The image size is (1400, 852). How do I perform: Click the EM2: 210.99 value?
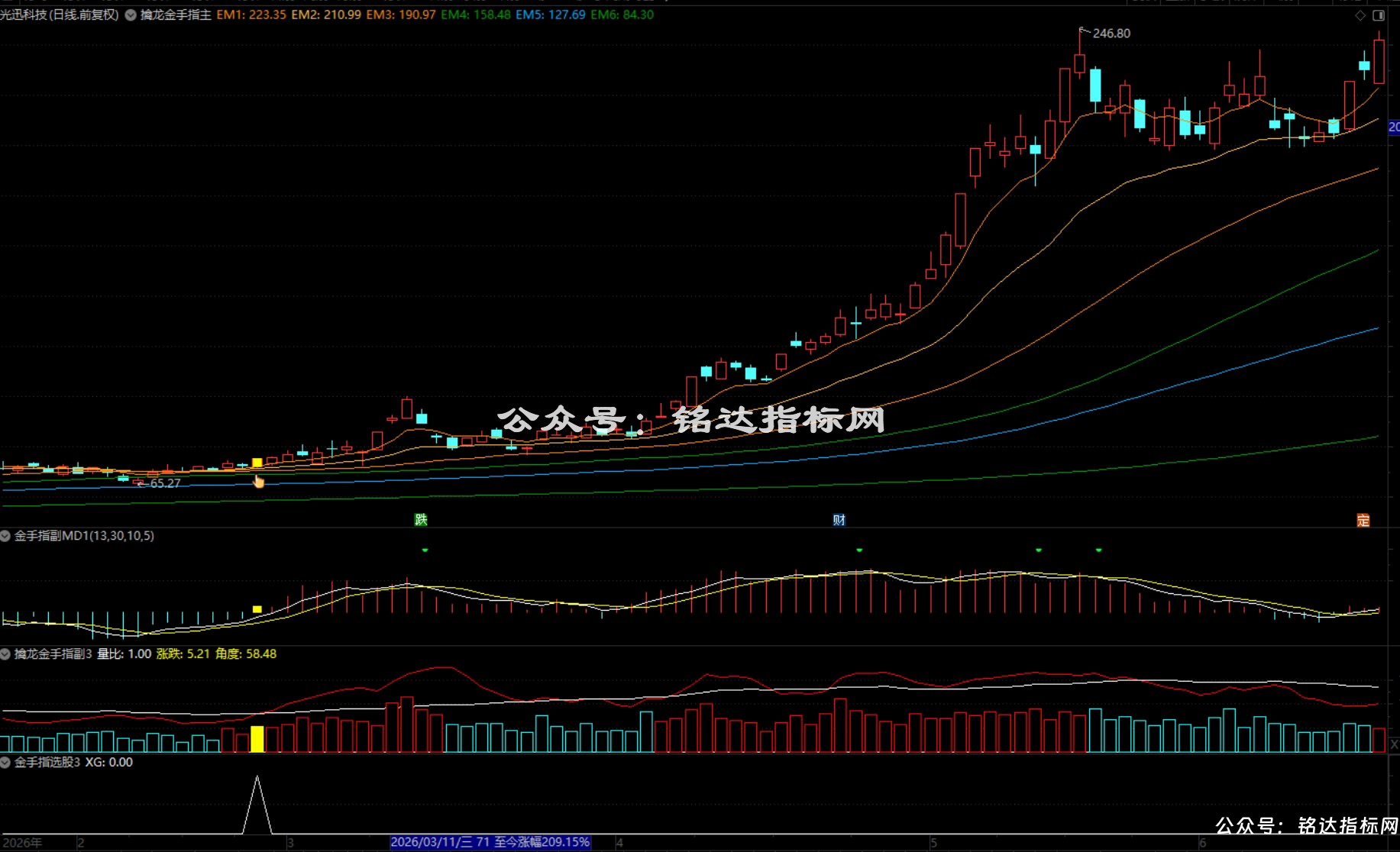tap(326, 15)
